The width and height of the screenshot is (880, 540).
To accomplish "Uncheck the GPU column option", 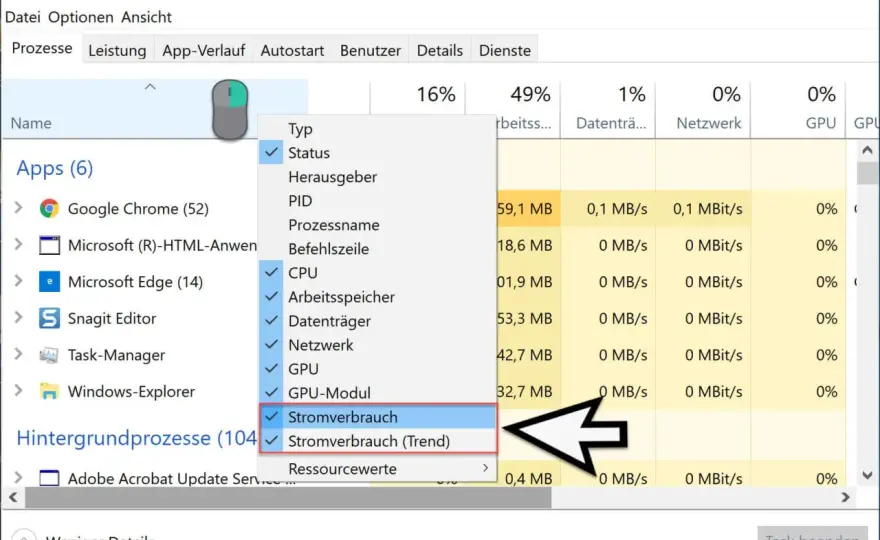I will [x=377, y=369].
